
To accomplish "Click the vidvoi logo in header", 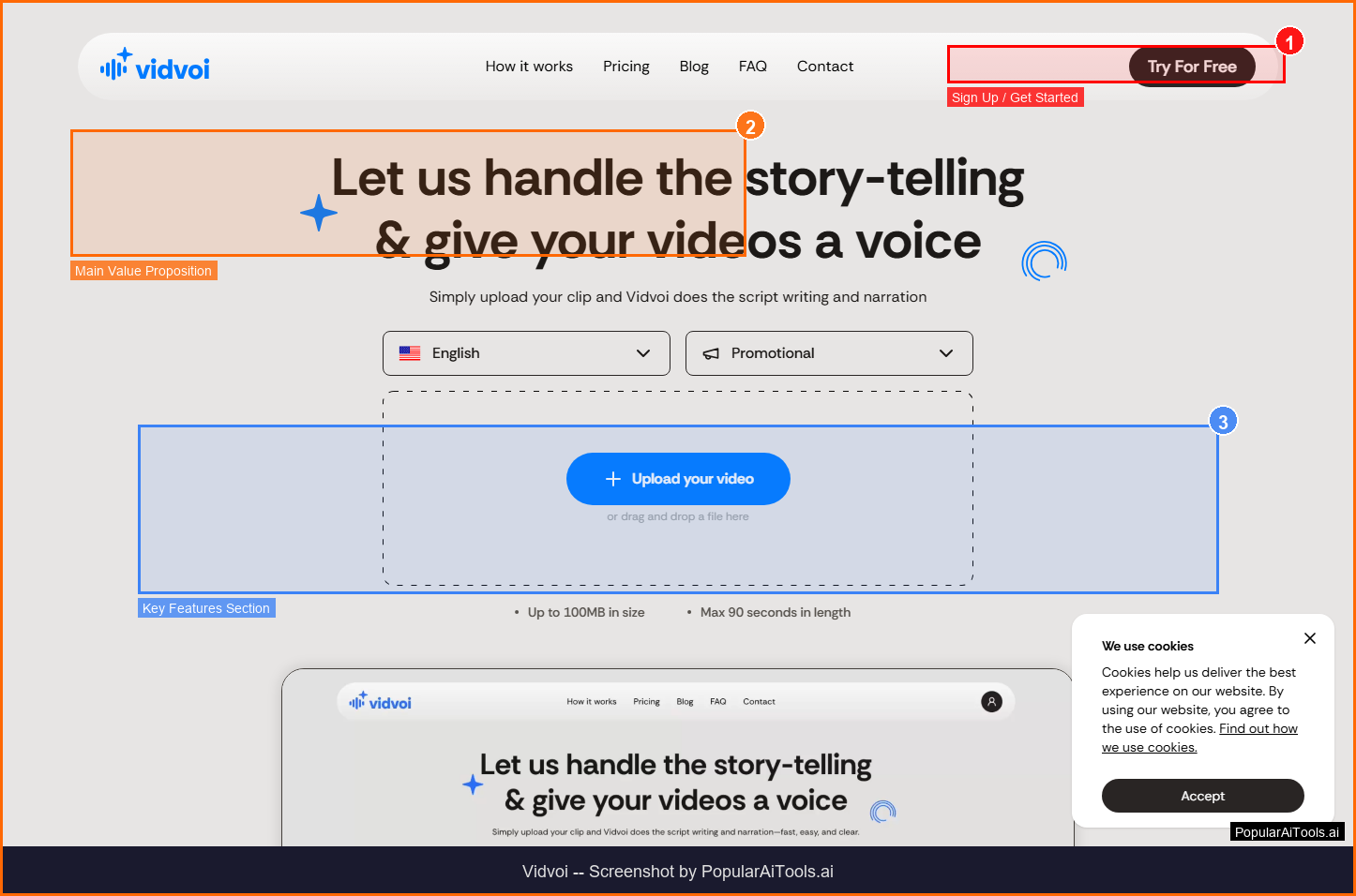I will (x=155, y=66).
